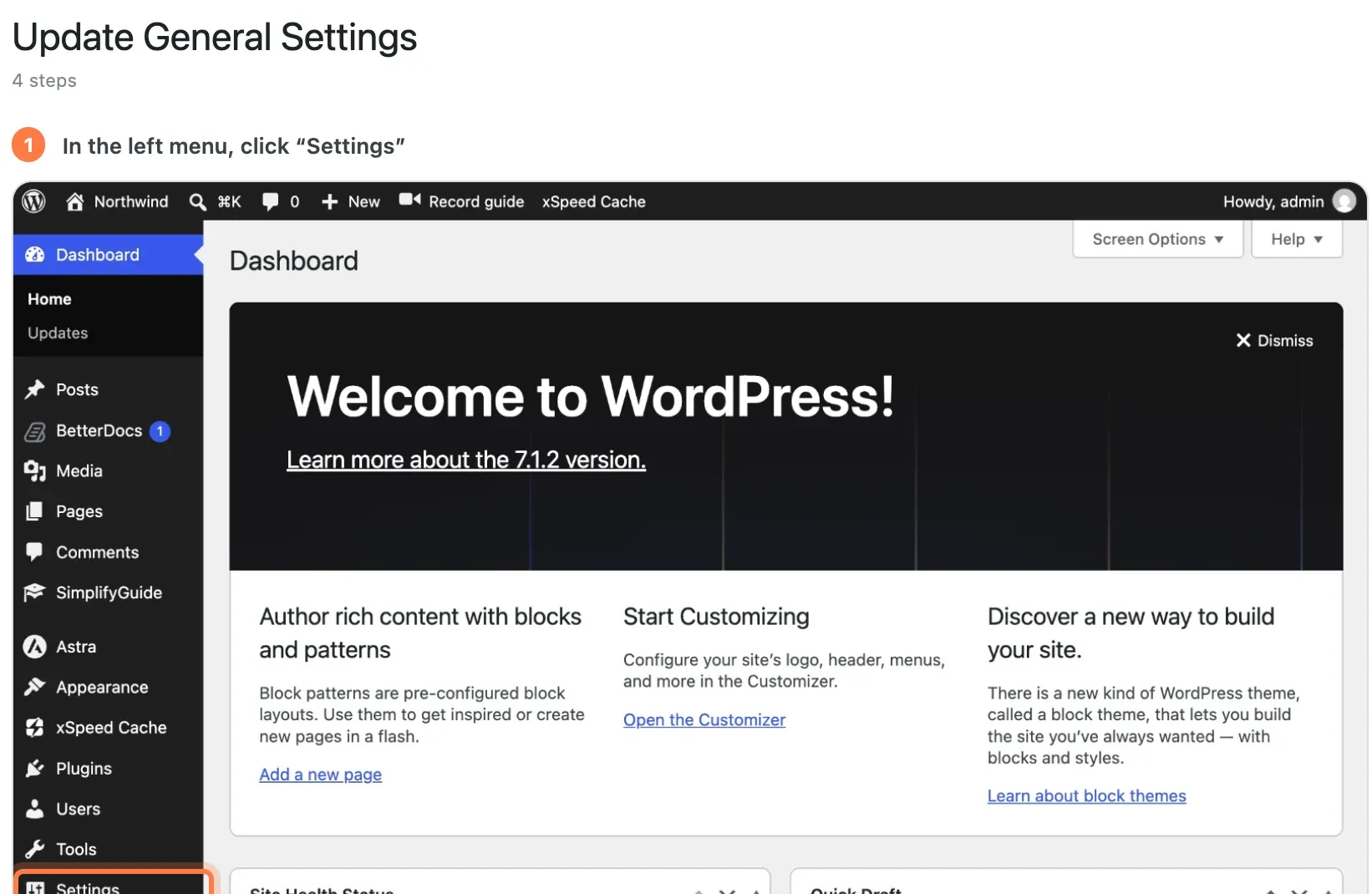Click the Northwind site name
This screenshot has width=1372, height=894.
(x=131, y=202)
